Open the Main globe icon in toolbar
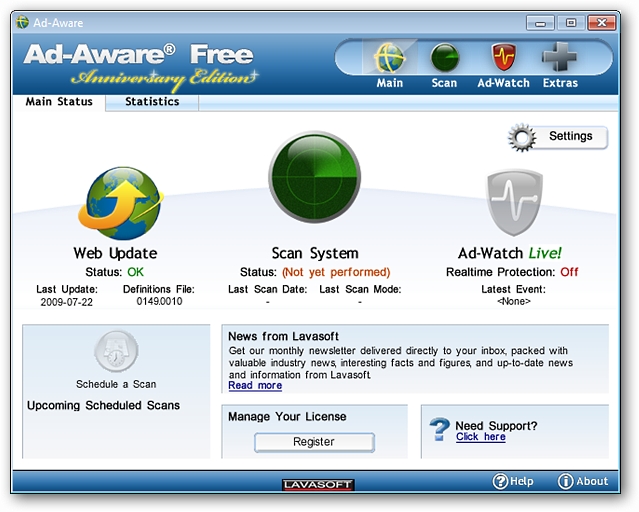 (x=389, y=58)
